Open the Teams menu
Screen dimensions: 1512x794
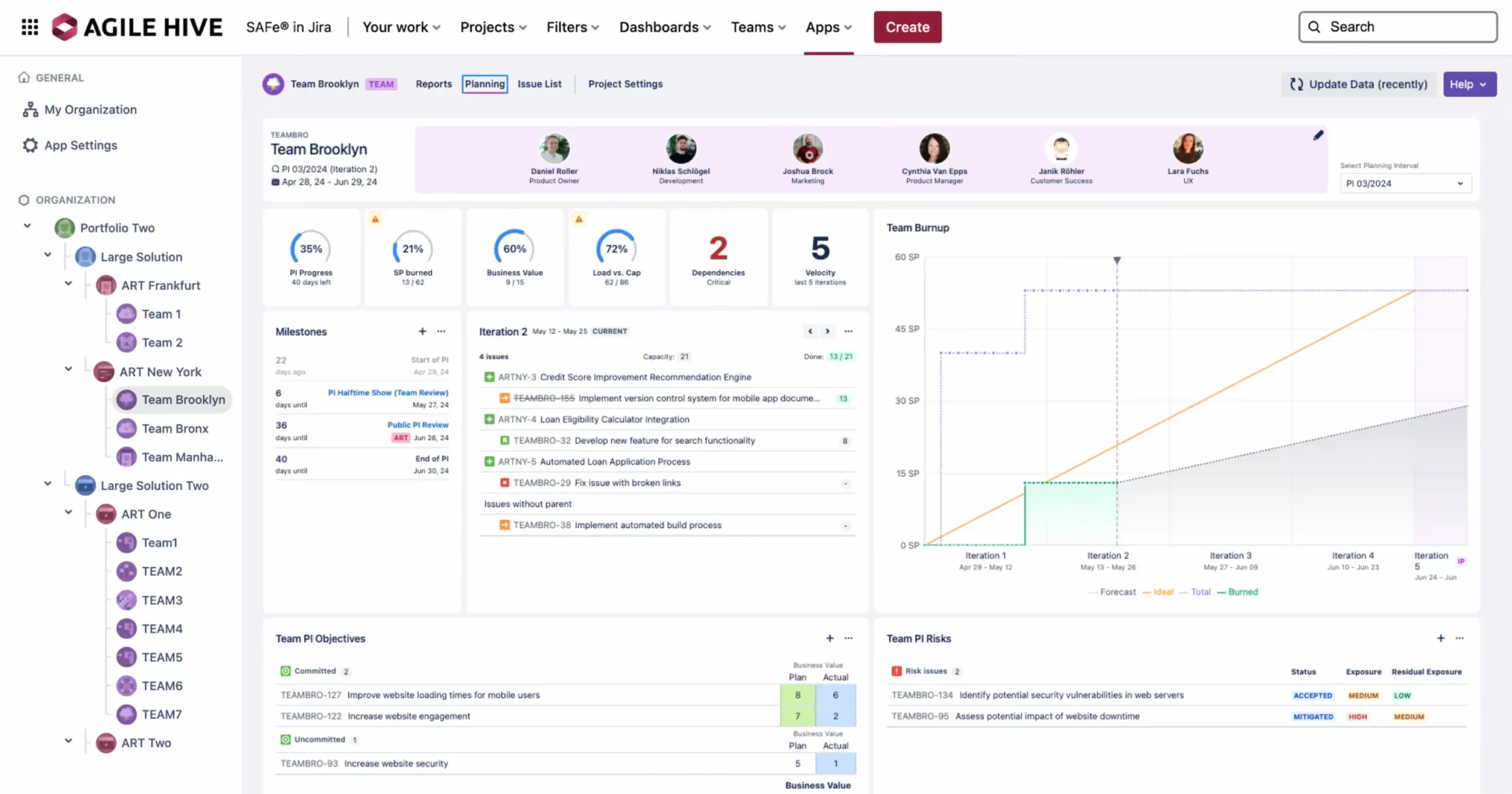click(x=758, y=27)
